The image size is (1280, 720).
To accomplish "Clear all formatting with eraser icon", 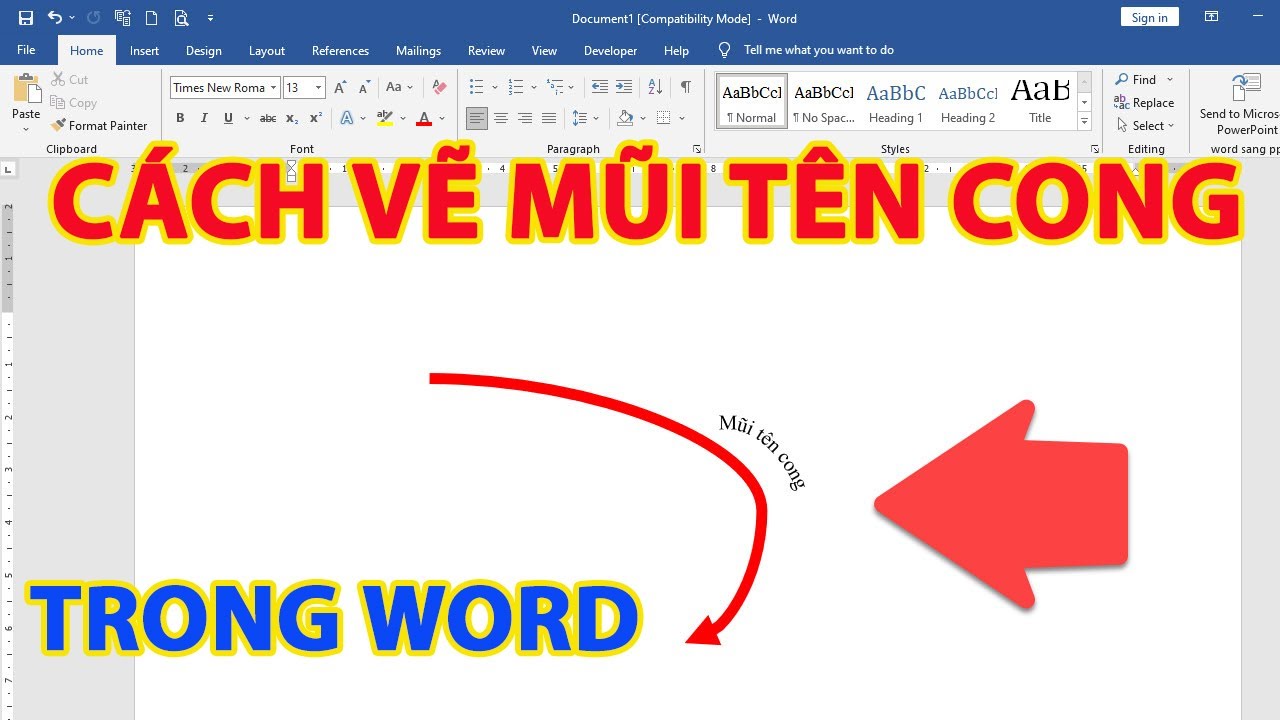I will pyautogui.click(x=439, y=87).
